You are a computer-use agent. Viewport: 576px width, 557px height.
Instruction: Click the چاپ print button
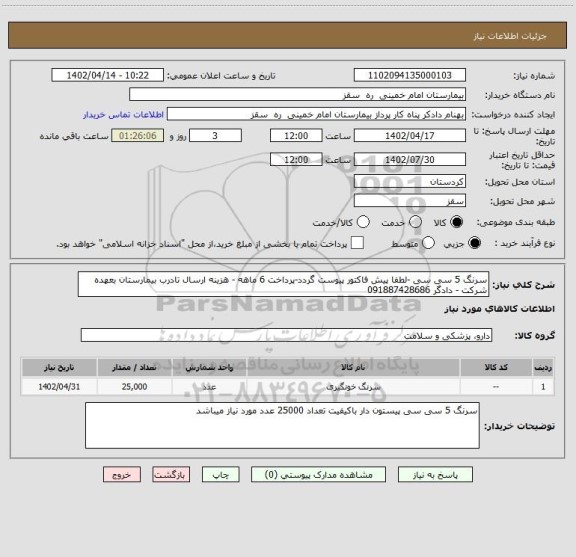(x=220, y=475)
